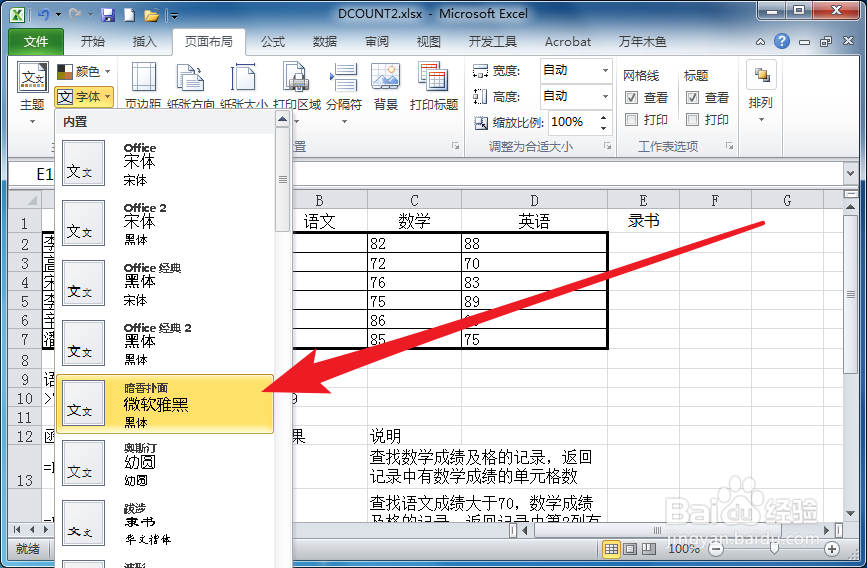The height and width of the screenshot is (568, 867).
Task: Switch to Page Break Preview in status bar
Action: tap(649, 549)
